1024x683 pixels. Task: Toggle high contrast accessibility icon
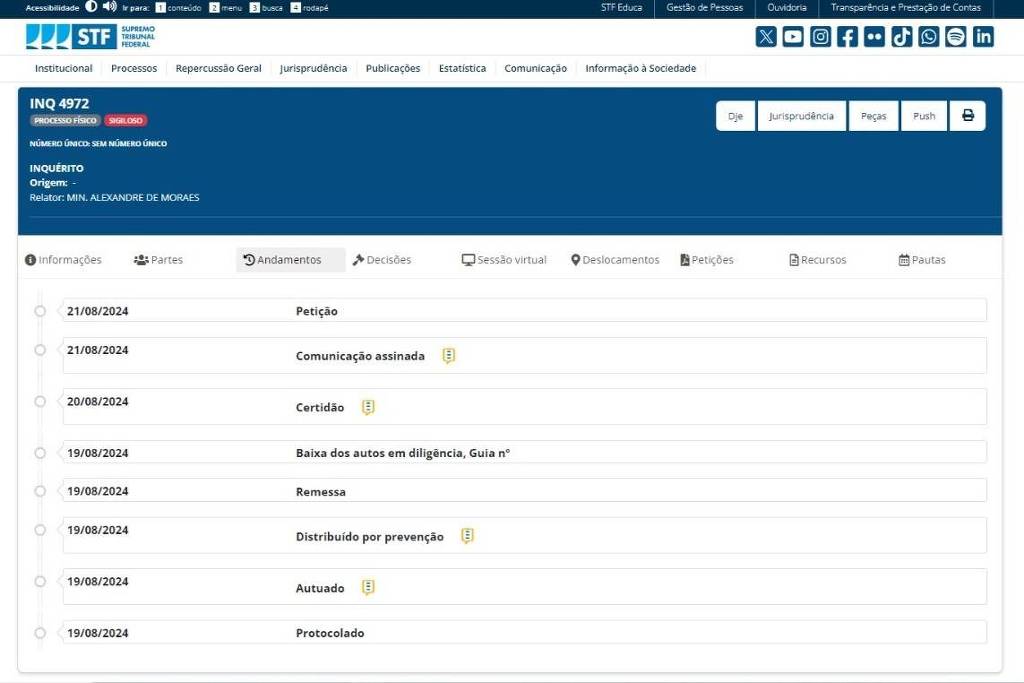tap(91, 7)
